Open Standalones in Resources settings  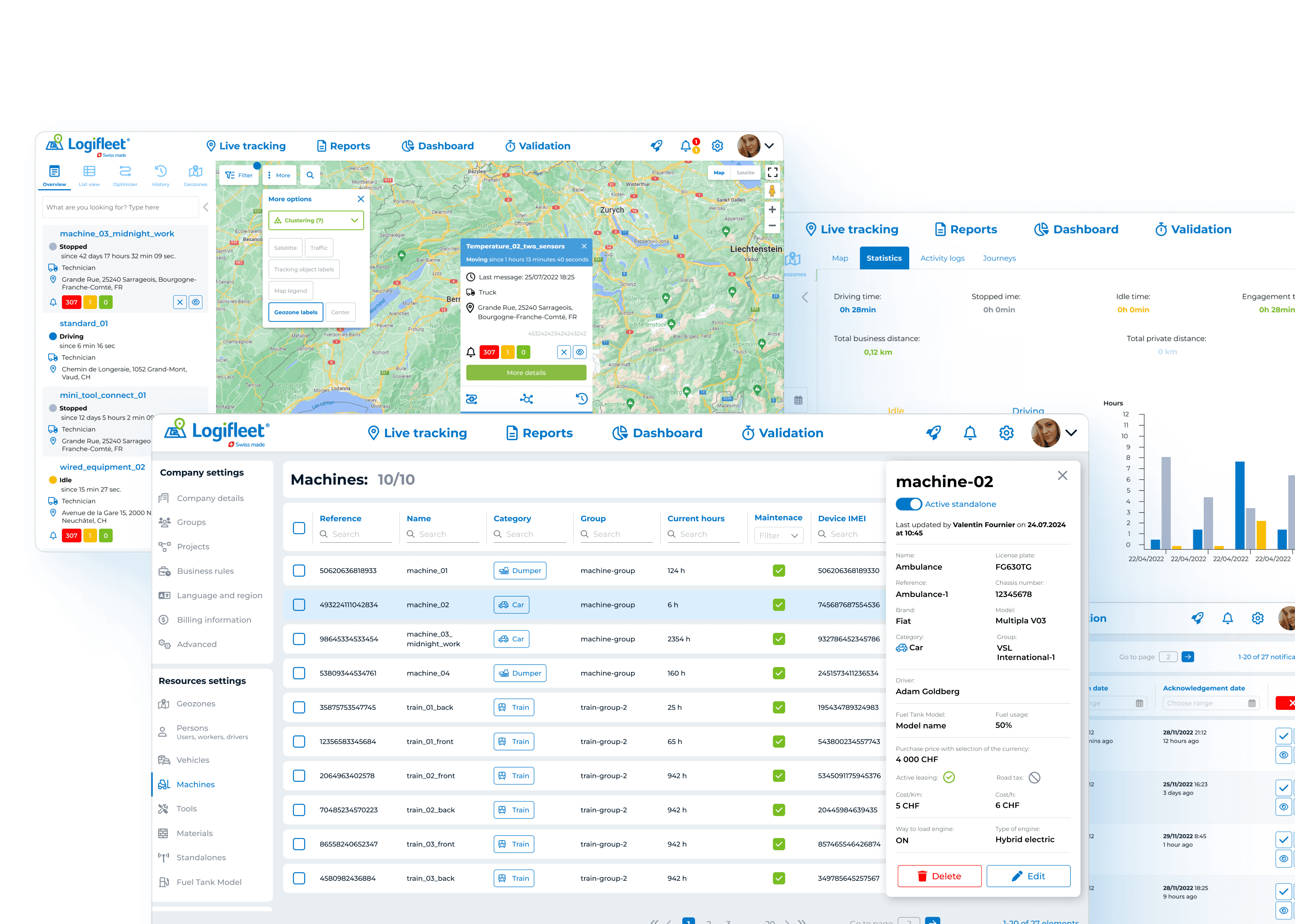point(201,858)
